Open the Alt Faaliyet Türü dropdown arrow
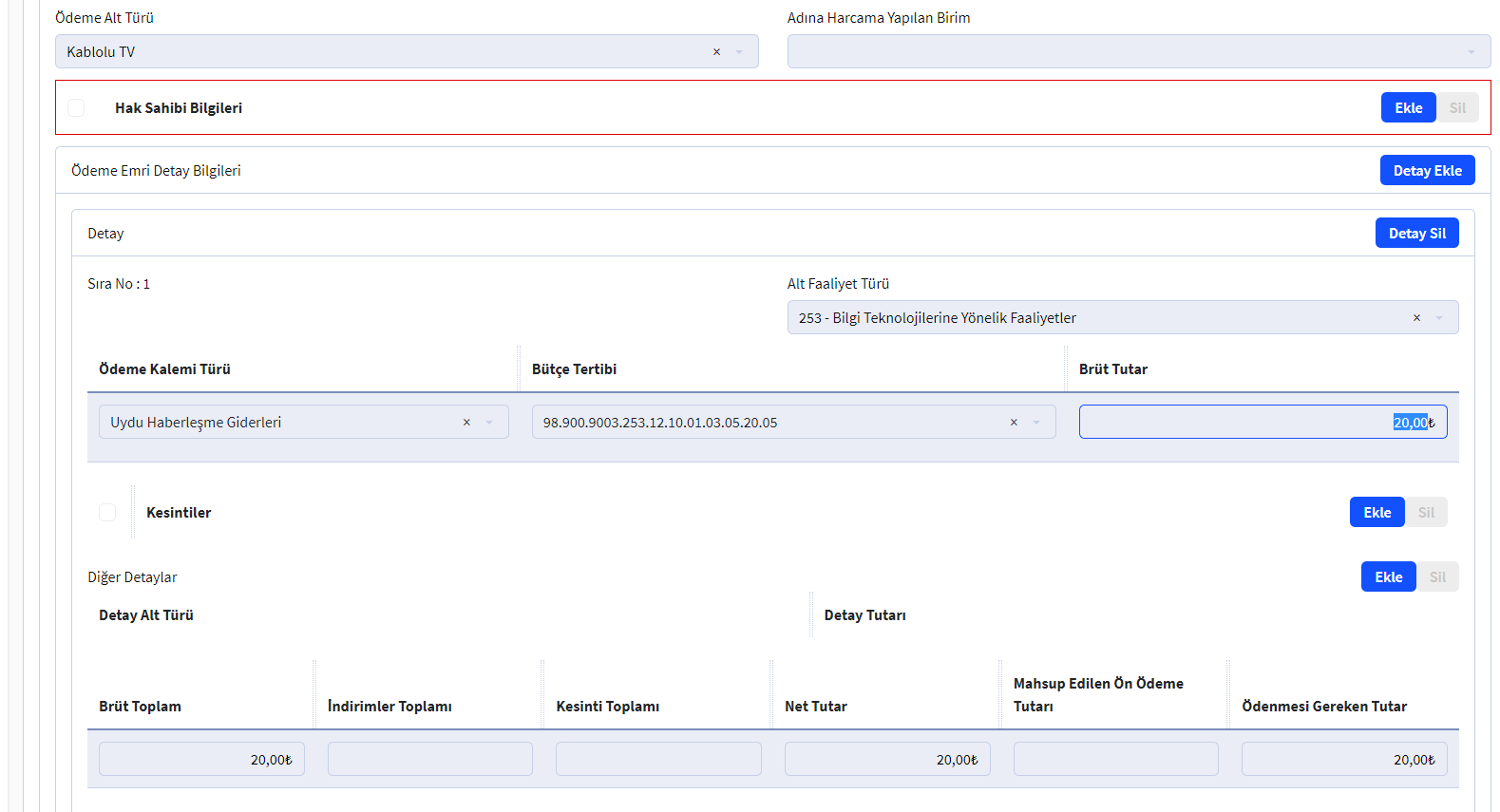The image size is (1500, 812). [x=1439, y=318]
